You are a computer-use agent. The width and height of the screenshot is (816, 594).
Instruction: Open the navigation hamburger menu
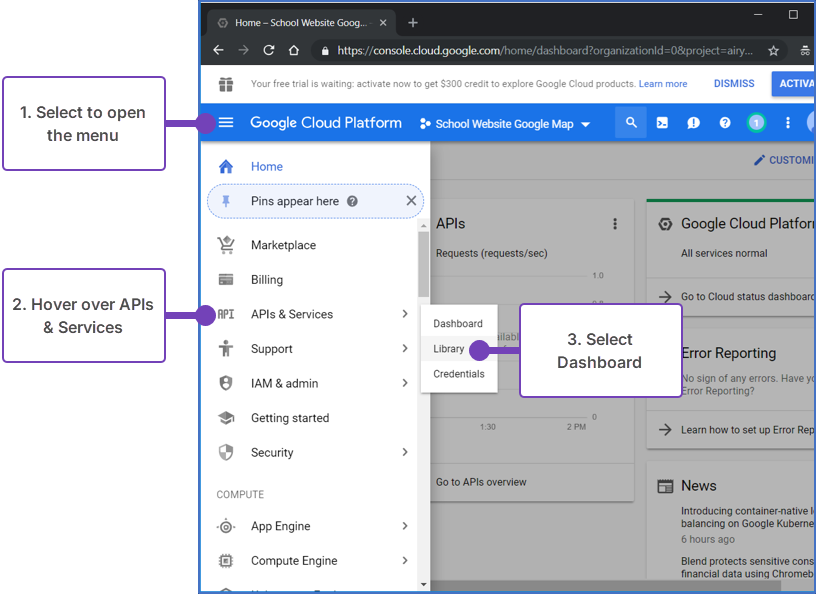[x=225, y=122]
